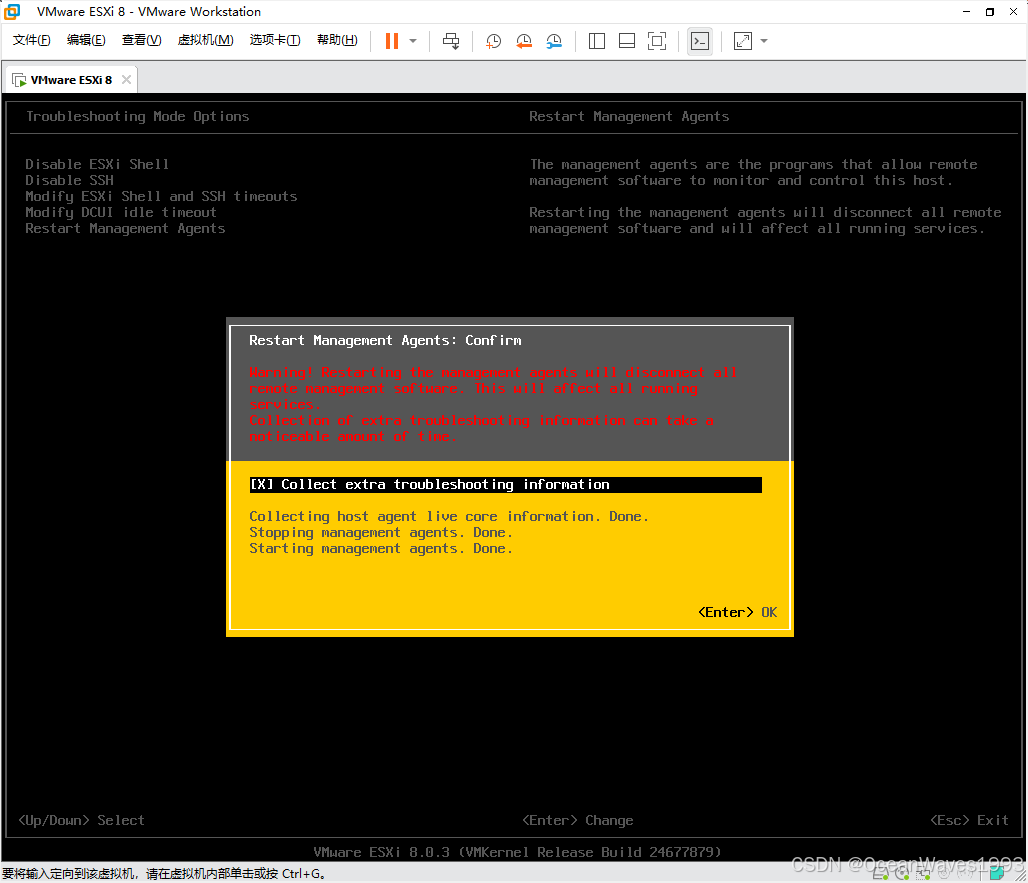The image size is (1028, 883).
Task: Open the 选项卡(T) menu
Action: (x=275, y=40)
